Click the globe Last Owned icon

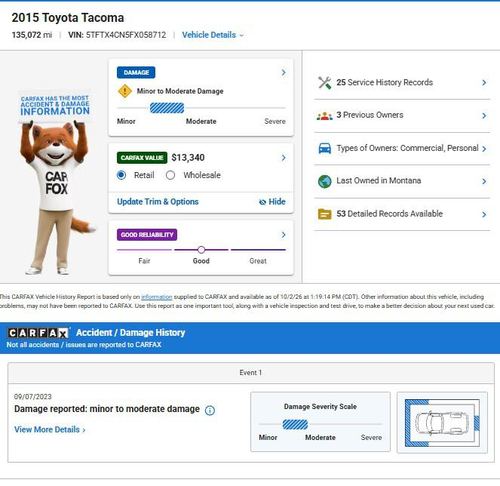point(325,181)
